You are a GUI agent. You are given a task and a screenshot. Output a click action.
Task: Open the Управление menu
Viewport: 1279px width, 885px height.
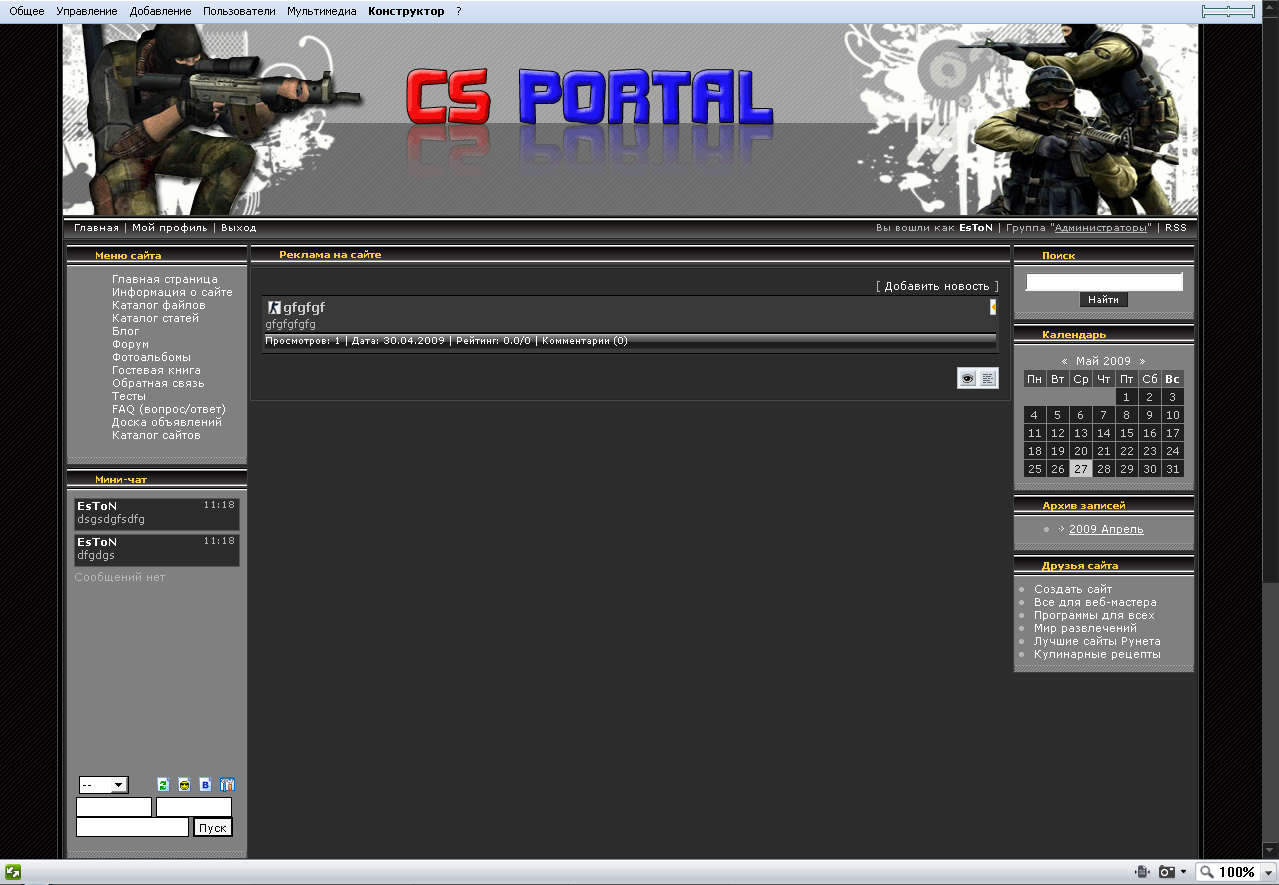(87, 11)
